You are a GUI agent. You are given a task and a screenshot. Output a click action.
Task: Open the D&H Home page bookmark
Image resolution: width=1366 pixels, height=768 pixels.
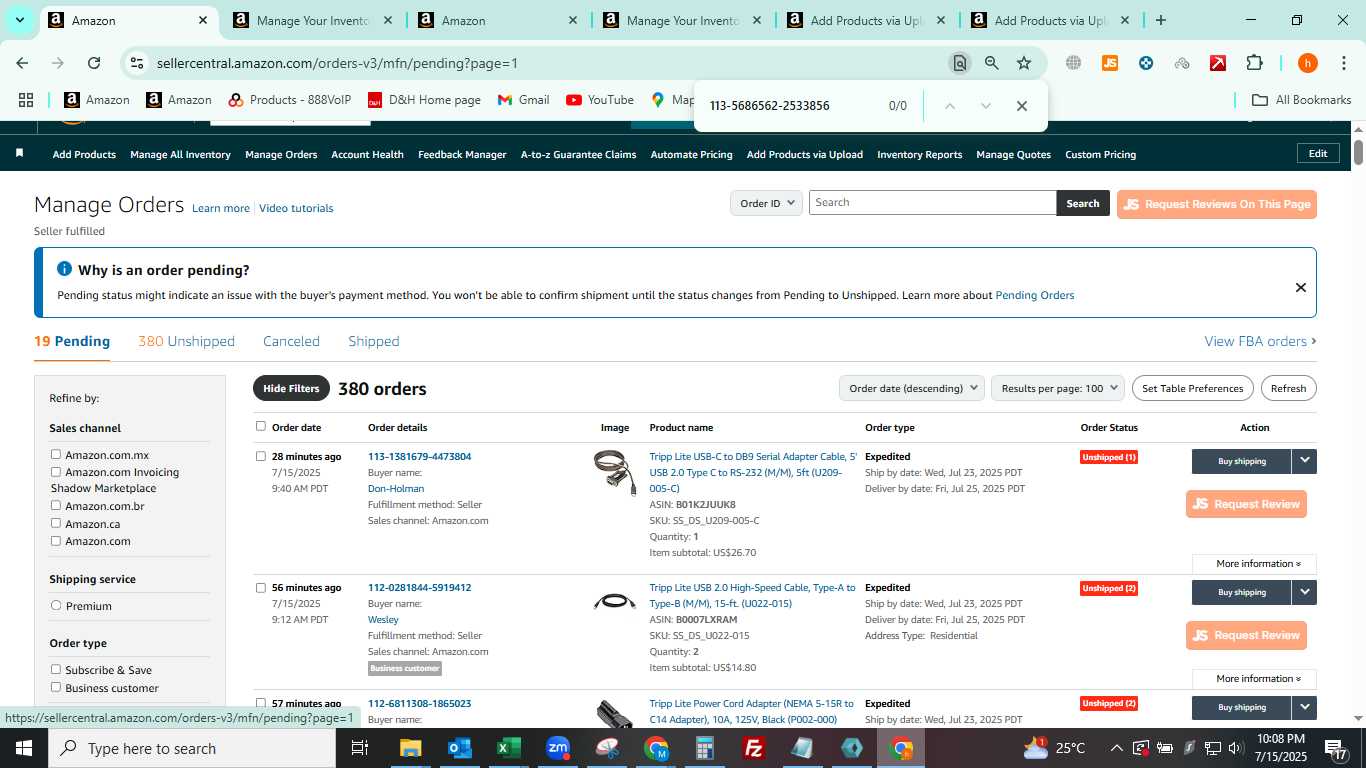point(424,100)
